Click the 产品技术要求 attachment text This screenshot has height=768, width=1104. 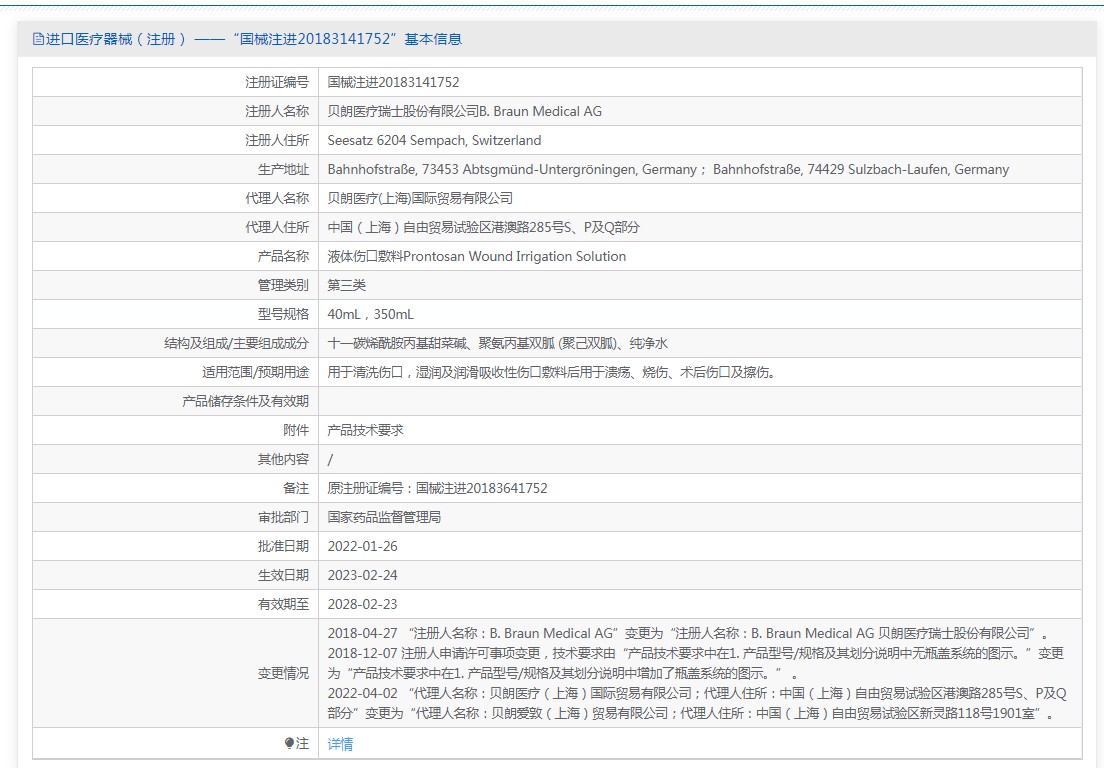[x=366, y=430]
